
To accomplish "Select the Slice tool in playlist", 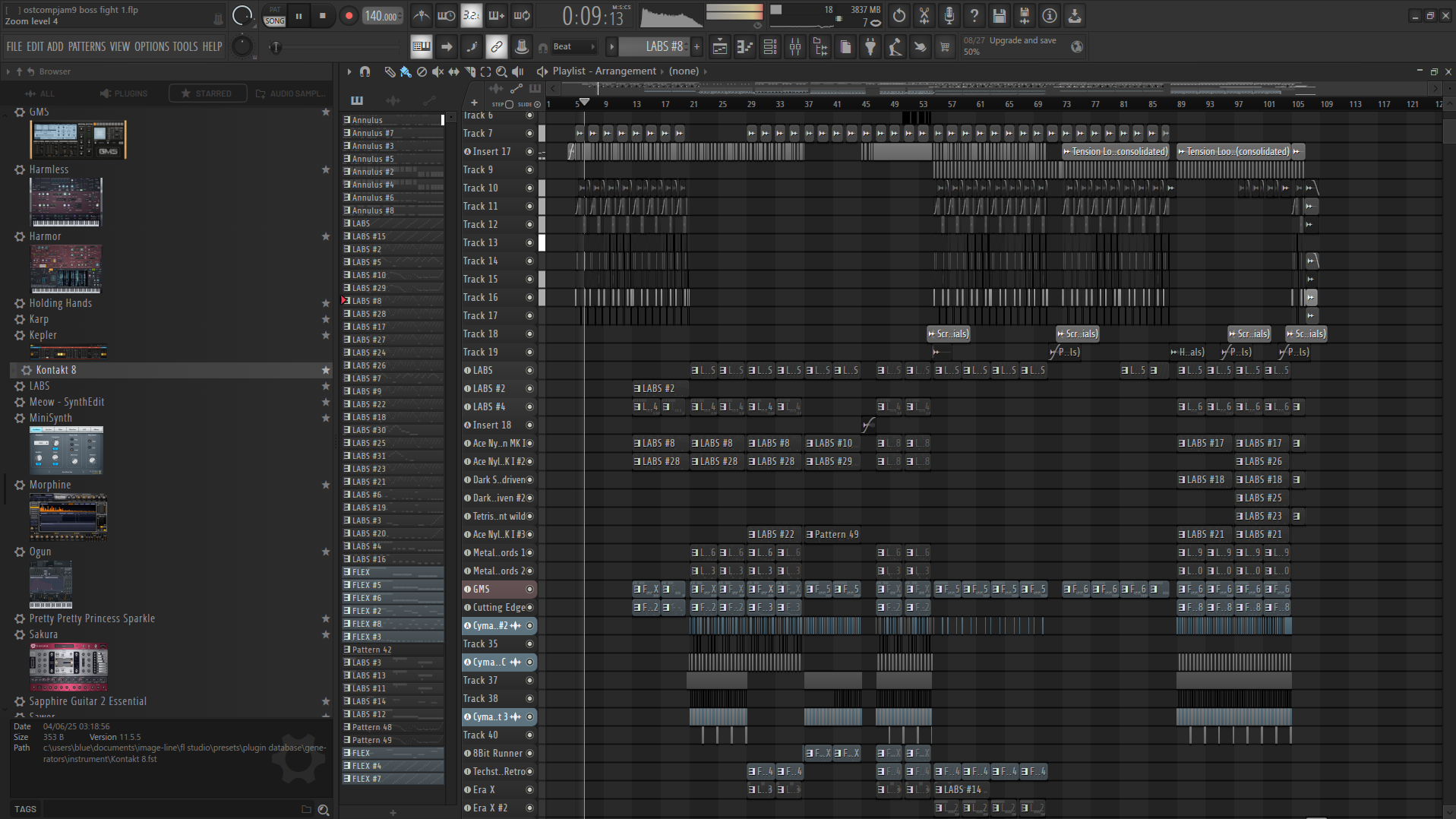I will pyautogui.click(x=469, y=71).
